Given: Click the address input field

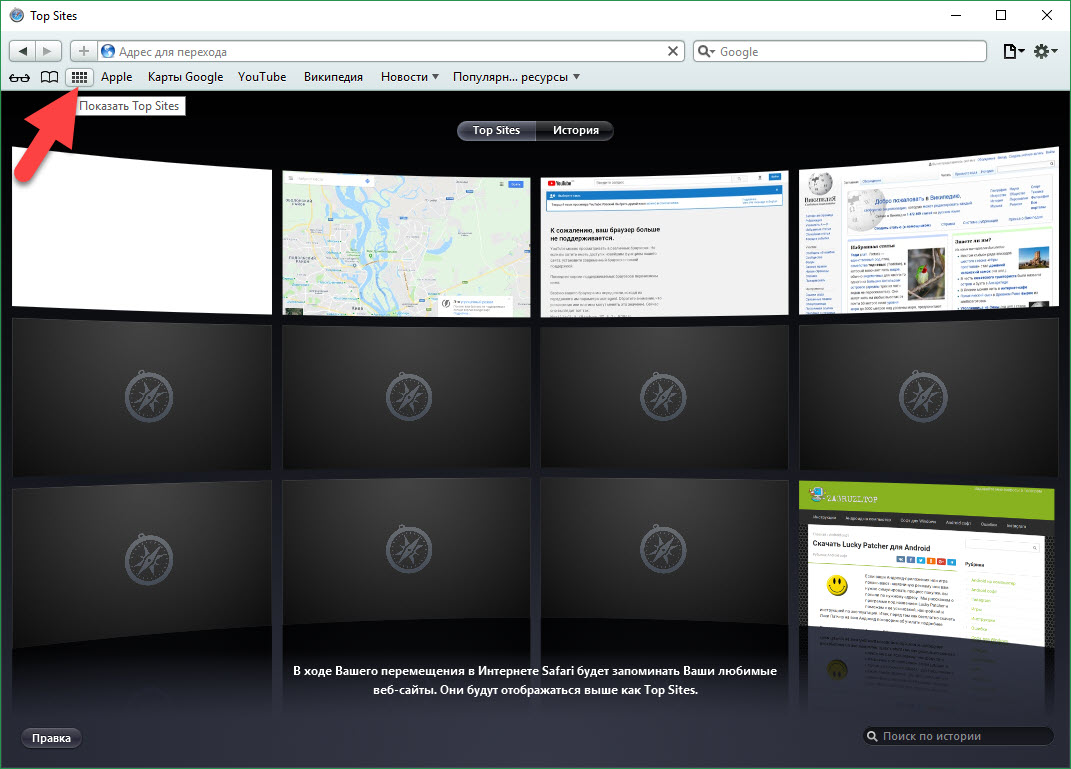Looking at the screenshot, I should point(390,51).
